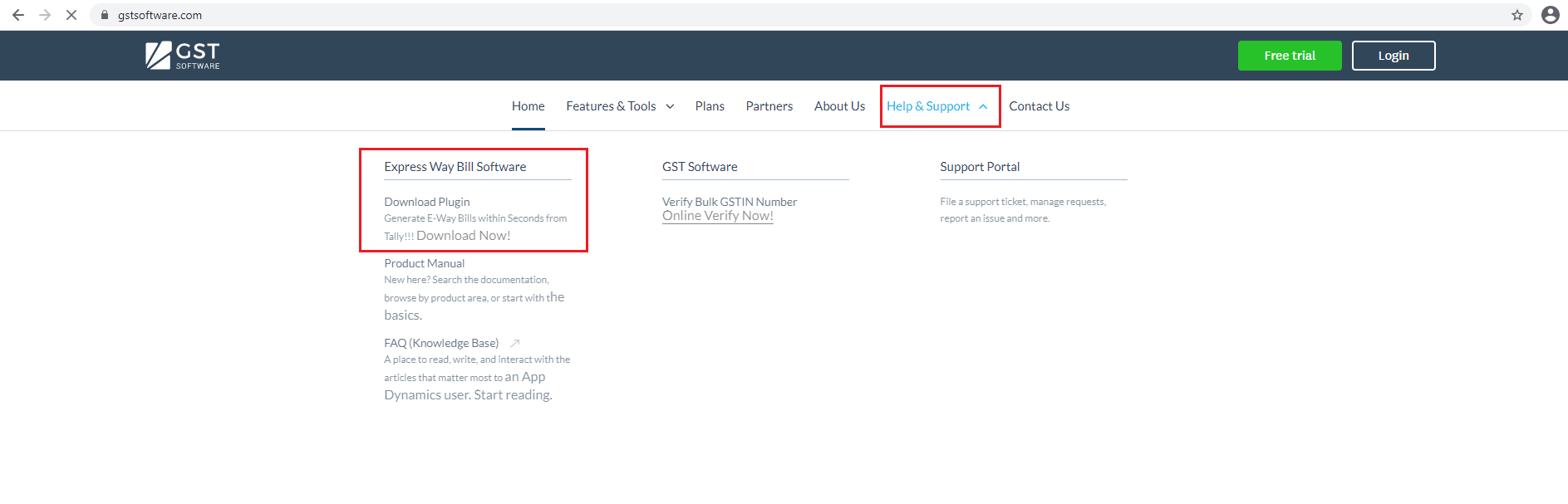Start a Free trial
This screenshot has height=504, width=1568.
(1290, 56)
